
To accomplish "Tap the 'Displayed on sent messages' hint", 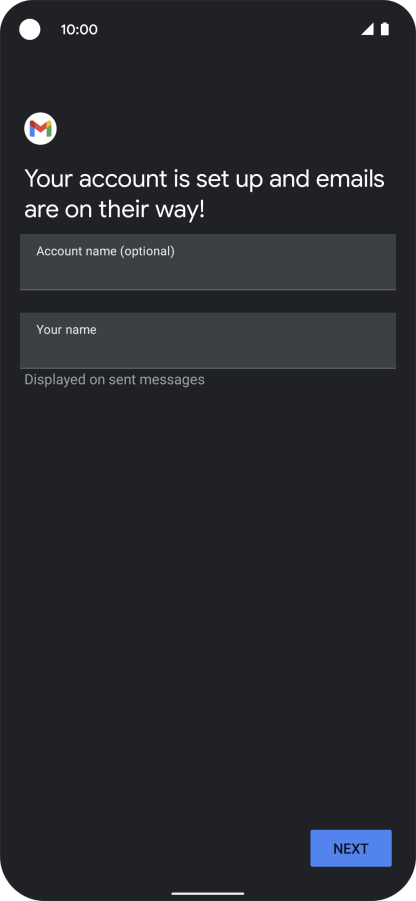I will (x=114, y=380).
